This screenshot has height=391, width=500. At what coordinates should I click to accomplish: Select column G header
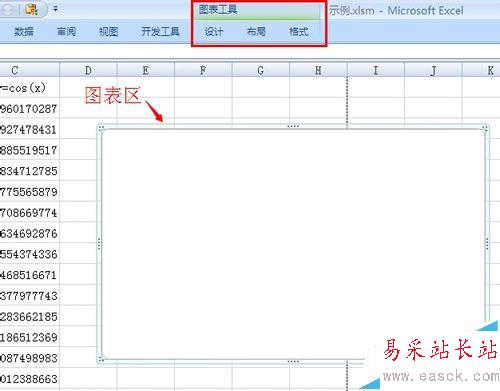point(261,70)
